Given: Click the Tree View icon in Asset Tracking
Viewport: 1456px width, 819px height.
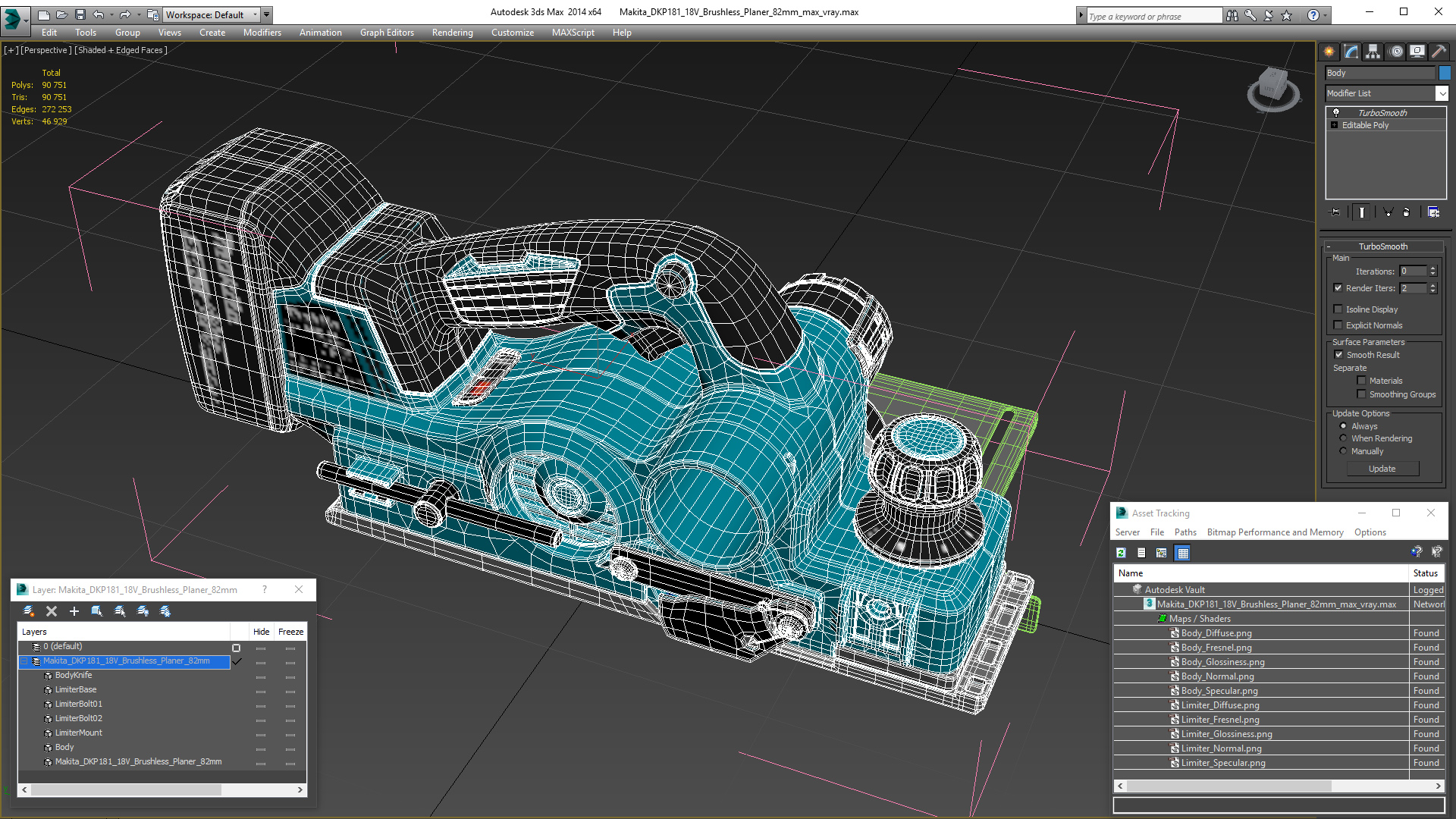Looking at the screenshot, I should click(1162, 553).
